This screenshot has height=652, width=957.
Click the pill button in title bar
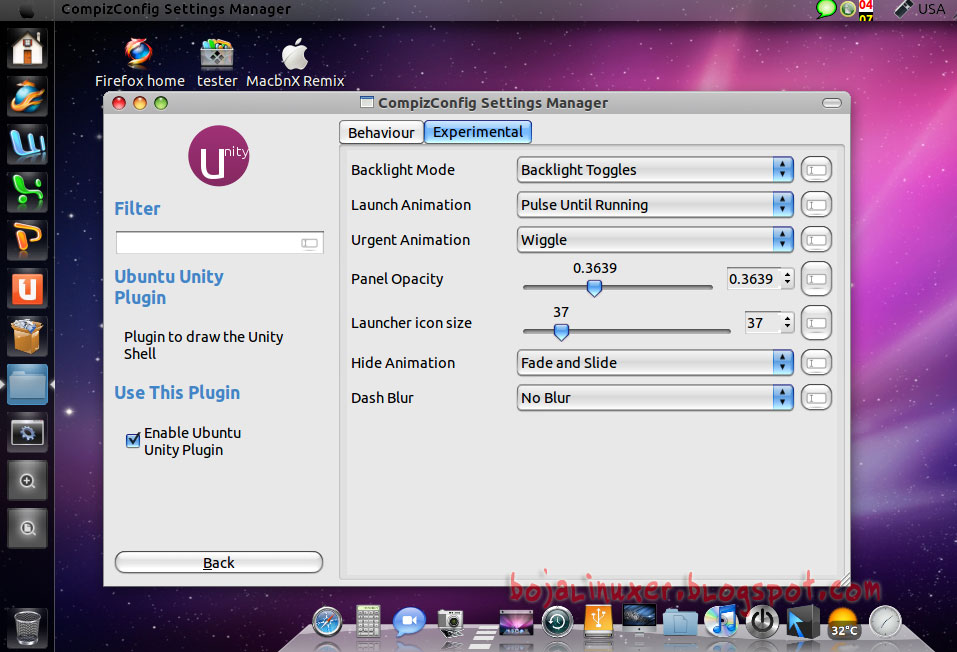click(x=831, y=103)
